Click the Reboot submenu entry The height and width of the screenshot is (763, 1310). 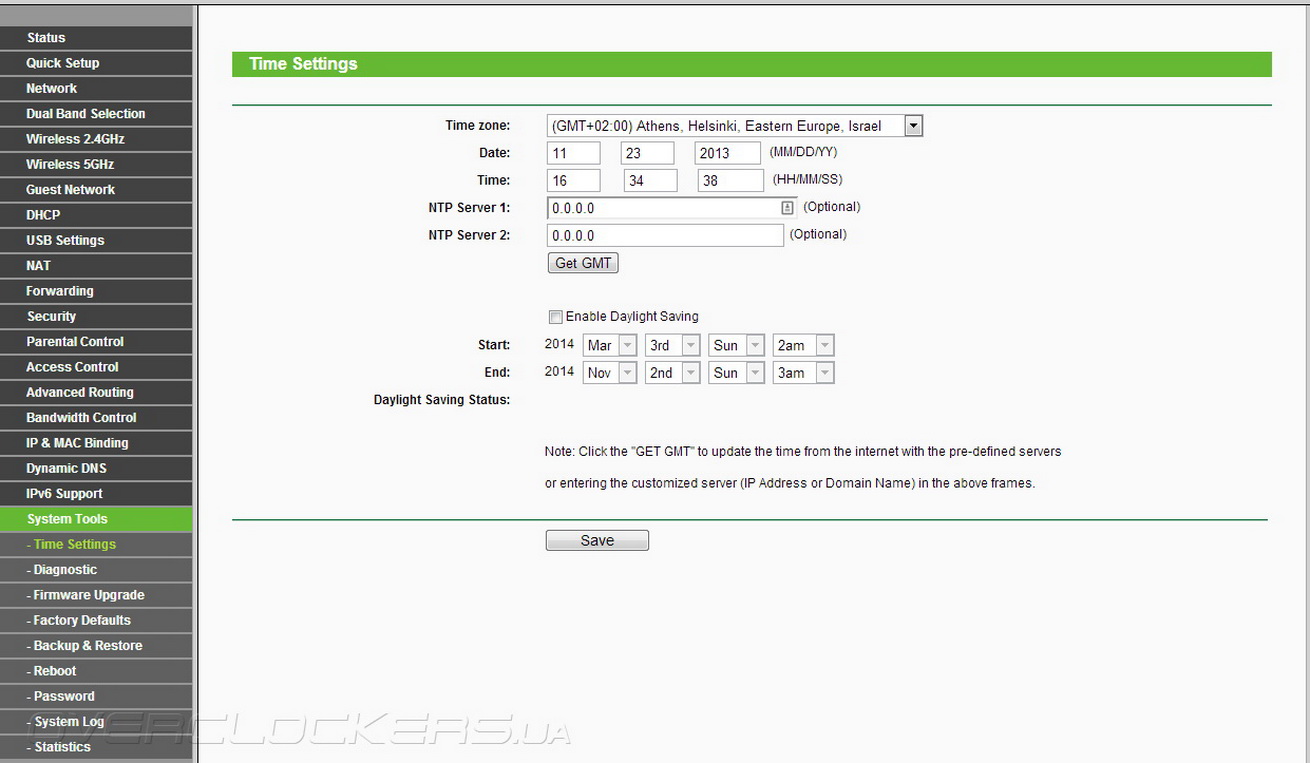55,671
